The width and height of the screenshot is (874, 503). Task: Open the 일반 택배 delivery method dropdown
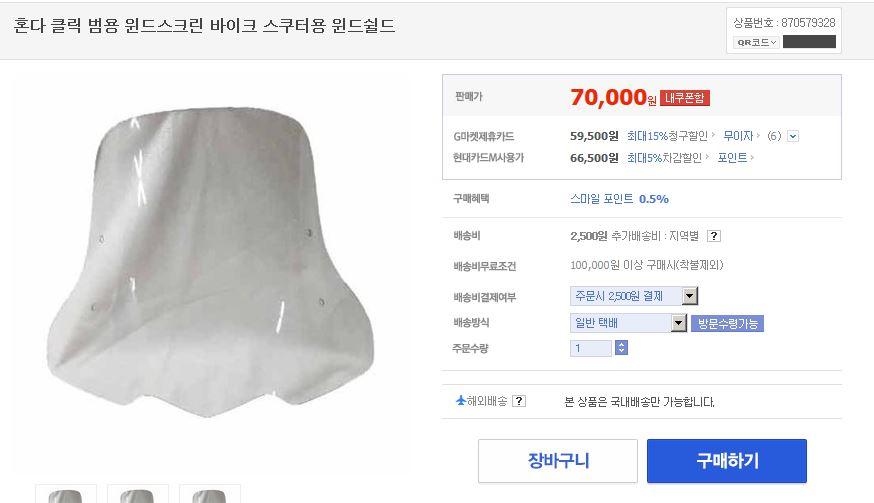(x=628, y=322)
